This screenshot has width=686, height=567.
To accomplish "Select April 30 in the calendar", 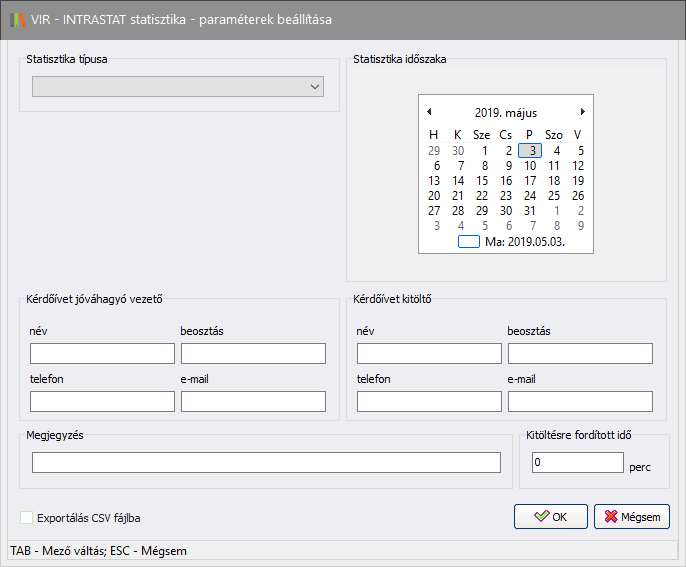I will [458, 151].
